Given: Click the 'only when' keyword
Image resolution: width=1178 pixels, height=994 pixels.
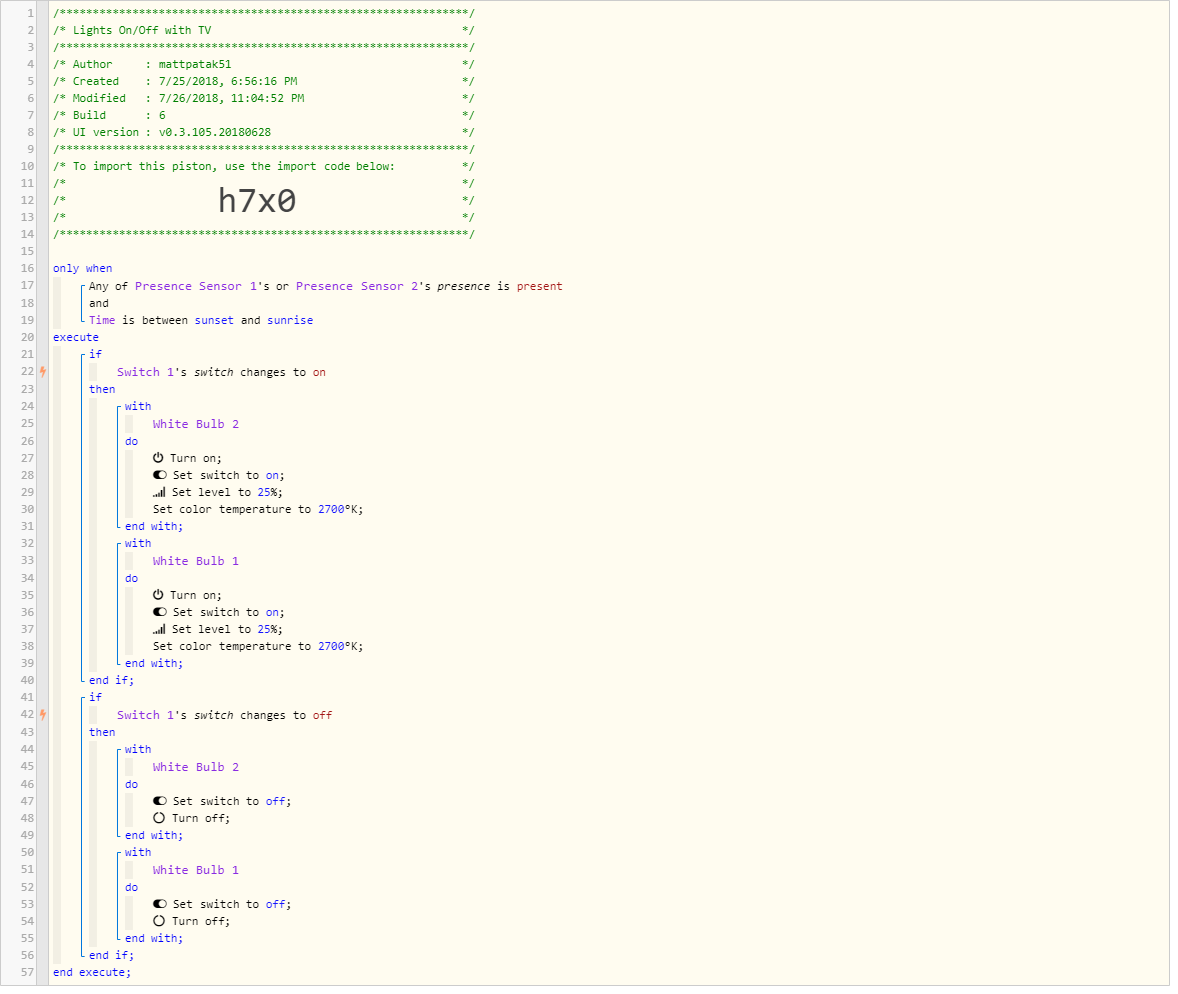Looking at the screenshot, I should [83, 268].
